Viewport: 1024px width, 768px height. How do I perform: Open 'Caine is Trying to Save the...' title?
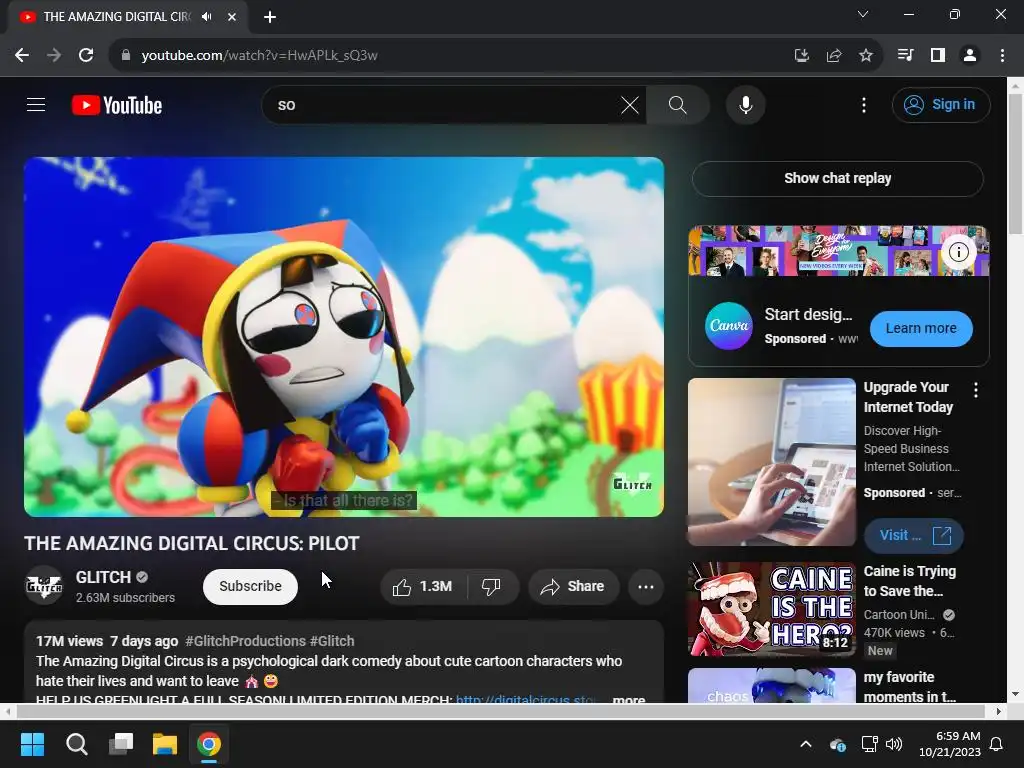click(x=910, y=581)
